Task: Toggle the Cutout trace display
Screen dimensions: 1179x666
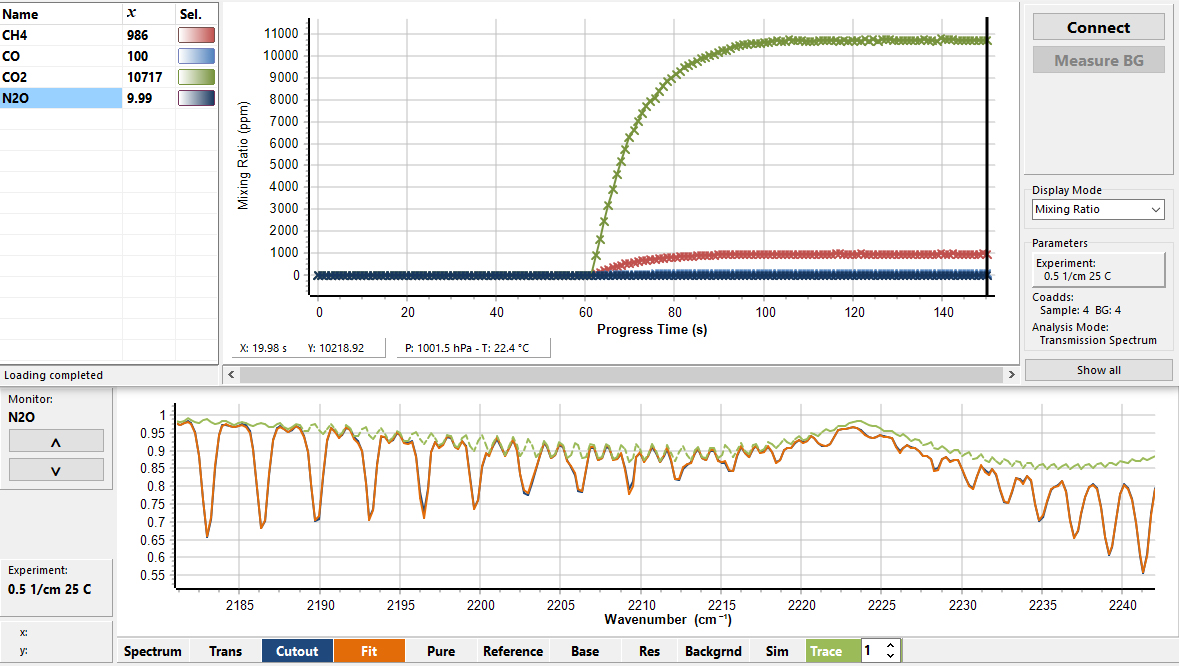Action: pos(297,651)
